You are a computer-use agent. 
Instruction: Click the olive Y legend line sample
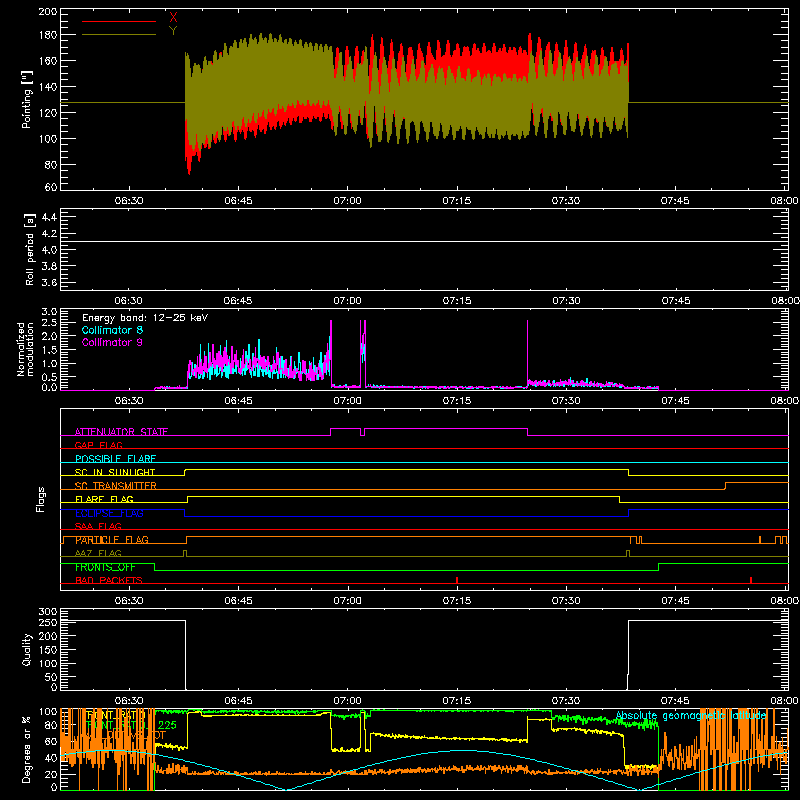tap(119, 35)
